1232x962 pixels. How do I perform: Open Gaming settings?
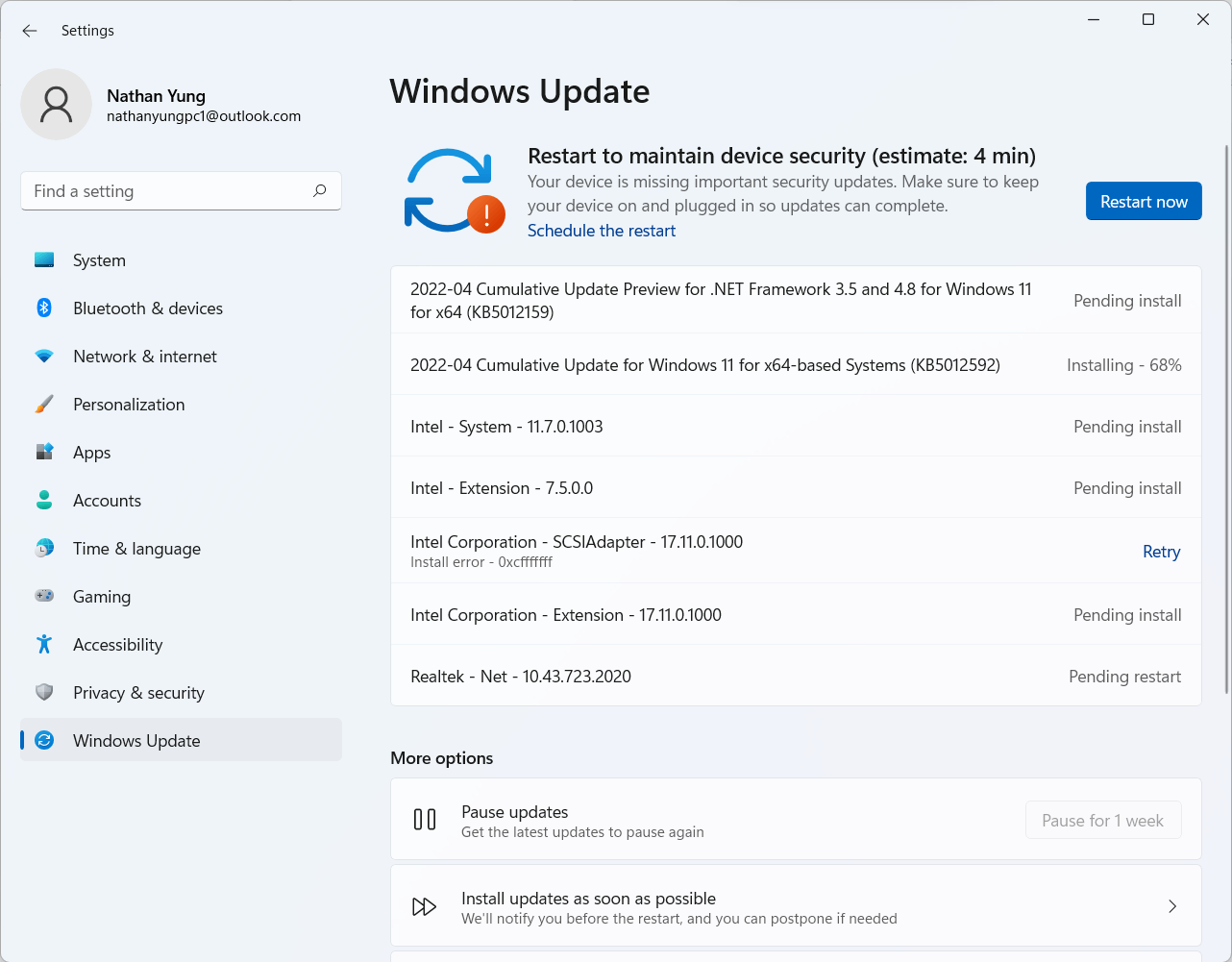tap(181, 596)
